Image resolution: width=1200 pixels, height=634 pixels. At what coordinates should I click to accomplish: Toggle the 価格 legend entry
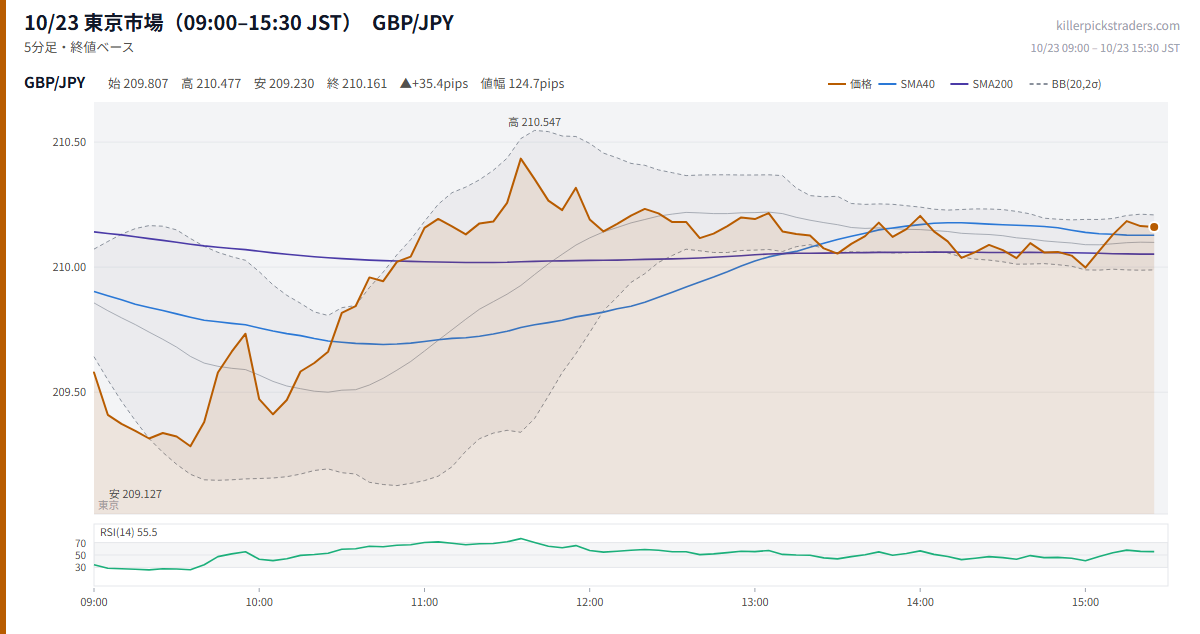pyautogui.click(x=850, y=84)
